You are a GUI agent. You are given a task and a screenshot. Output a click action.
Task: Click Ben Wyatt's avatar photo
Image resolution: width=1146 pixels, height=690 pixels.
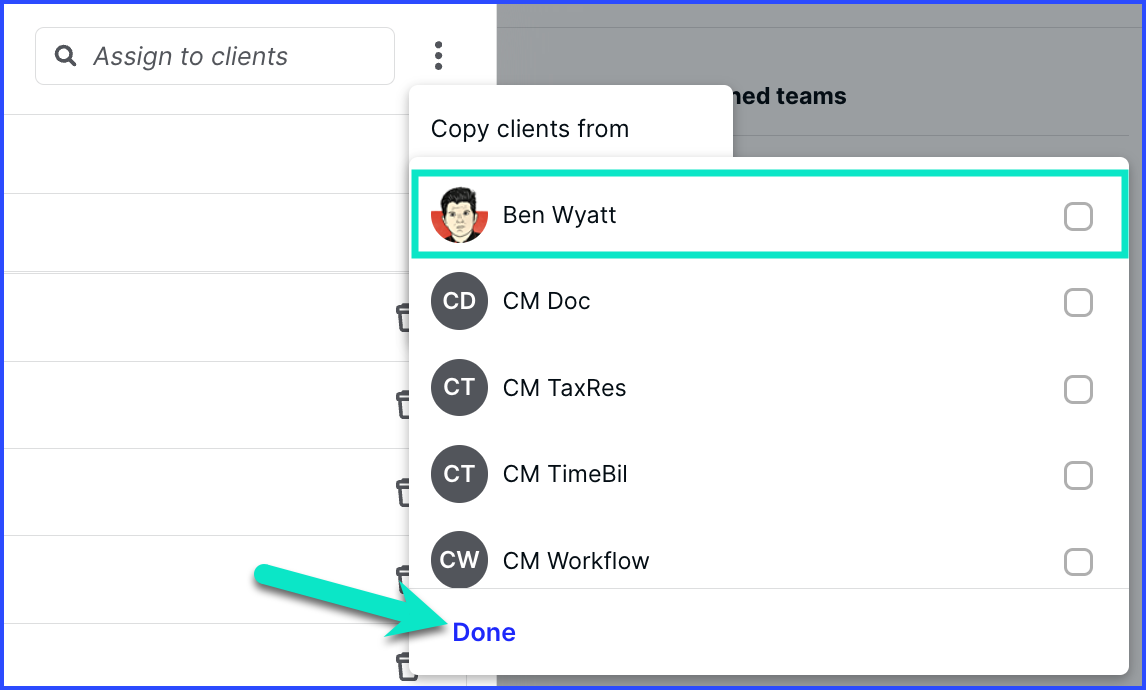pyautogui.click(x=459, y=215)
